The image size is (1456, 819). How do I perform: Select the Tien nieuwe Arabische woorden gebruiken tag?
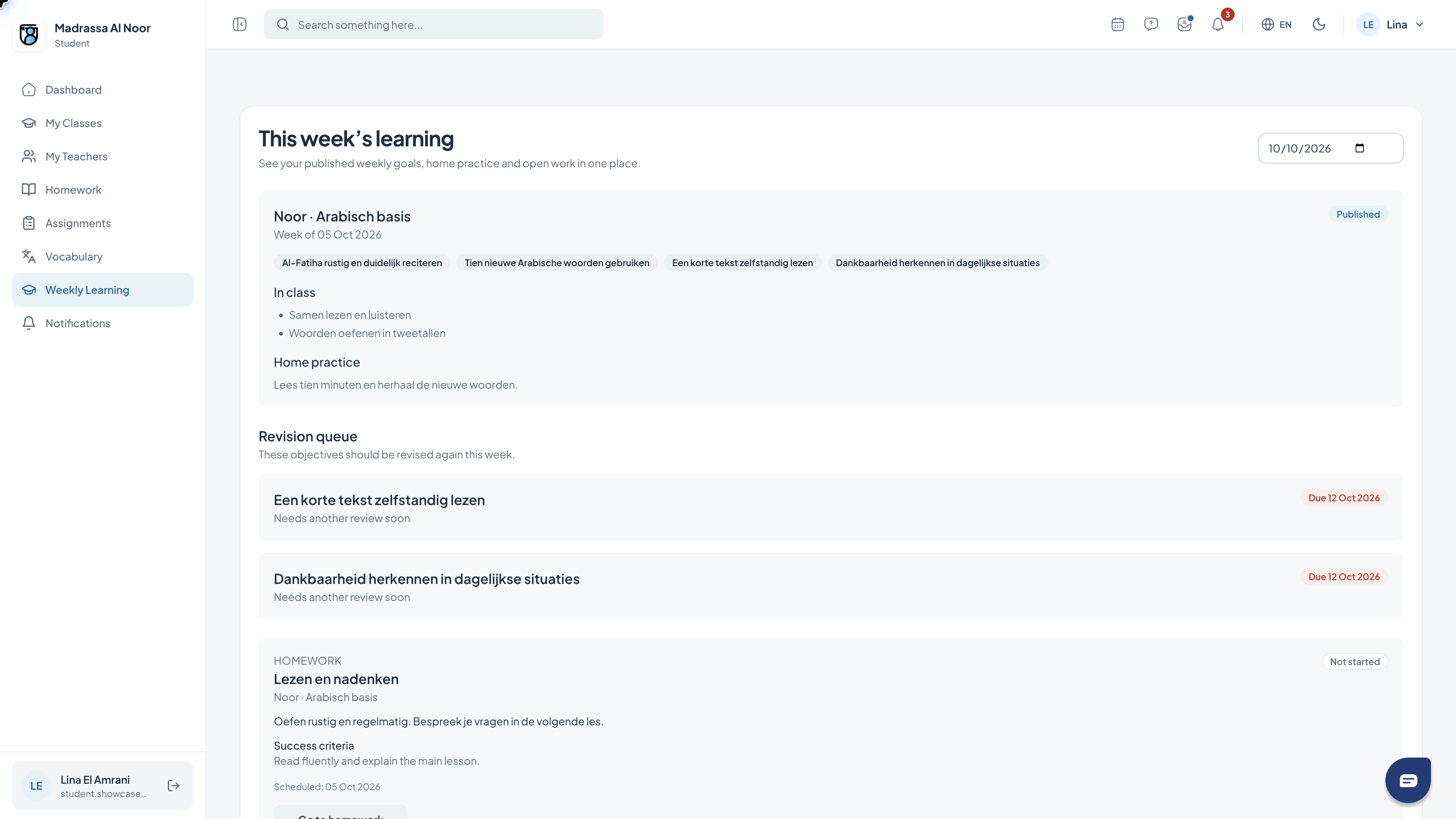click(557, 263)
